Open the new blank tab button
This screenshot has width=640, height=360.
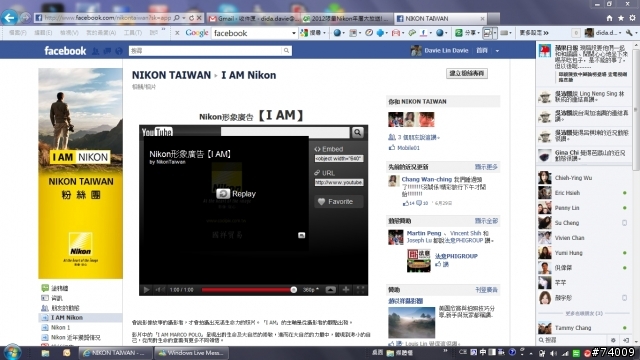[x=493, y=18]
